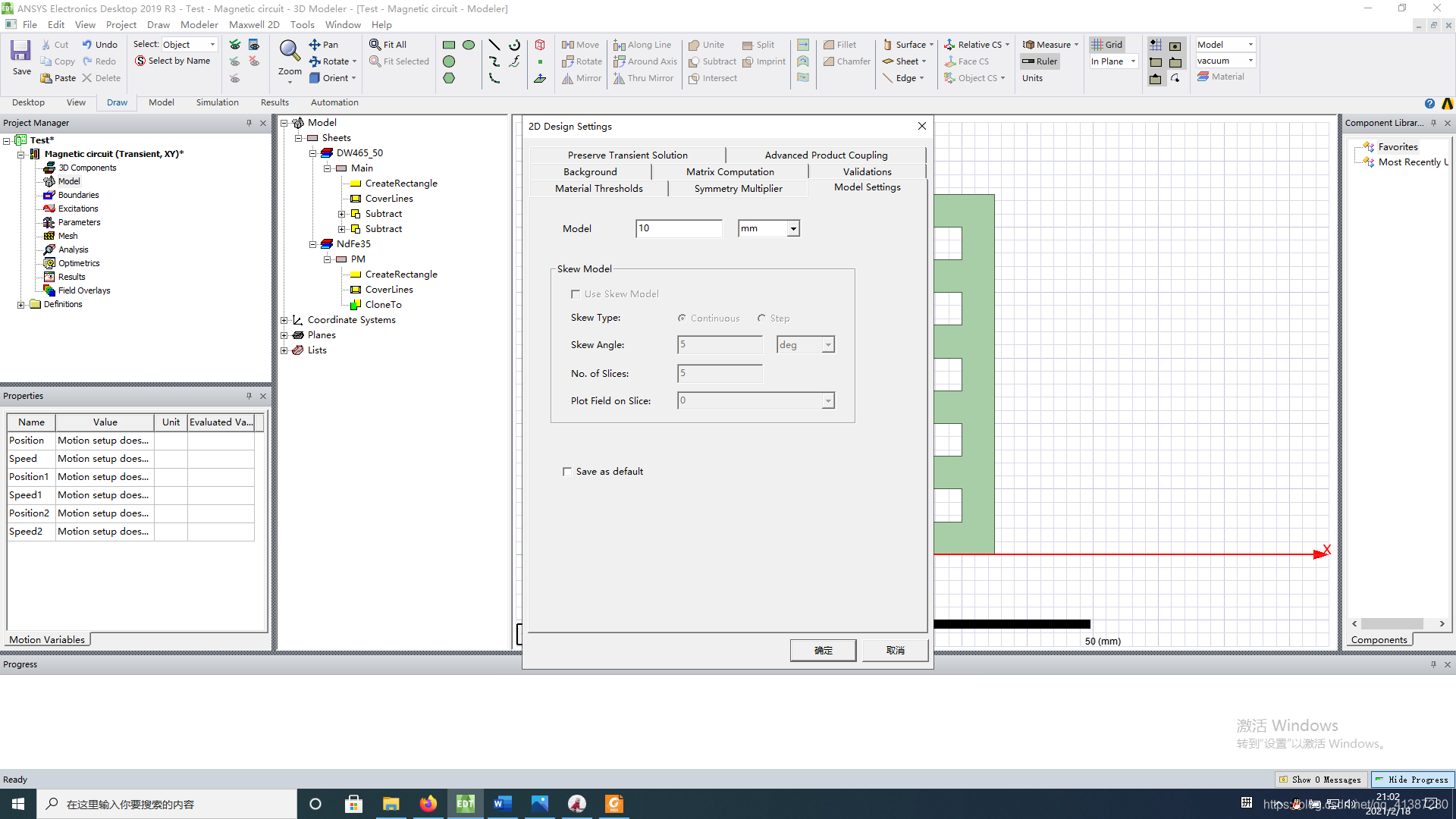Click the Show 0 Messages button
The image size is (1456, 819).
click(x=1320, y=780)
